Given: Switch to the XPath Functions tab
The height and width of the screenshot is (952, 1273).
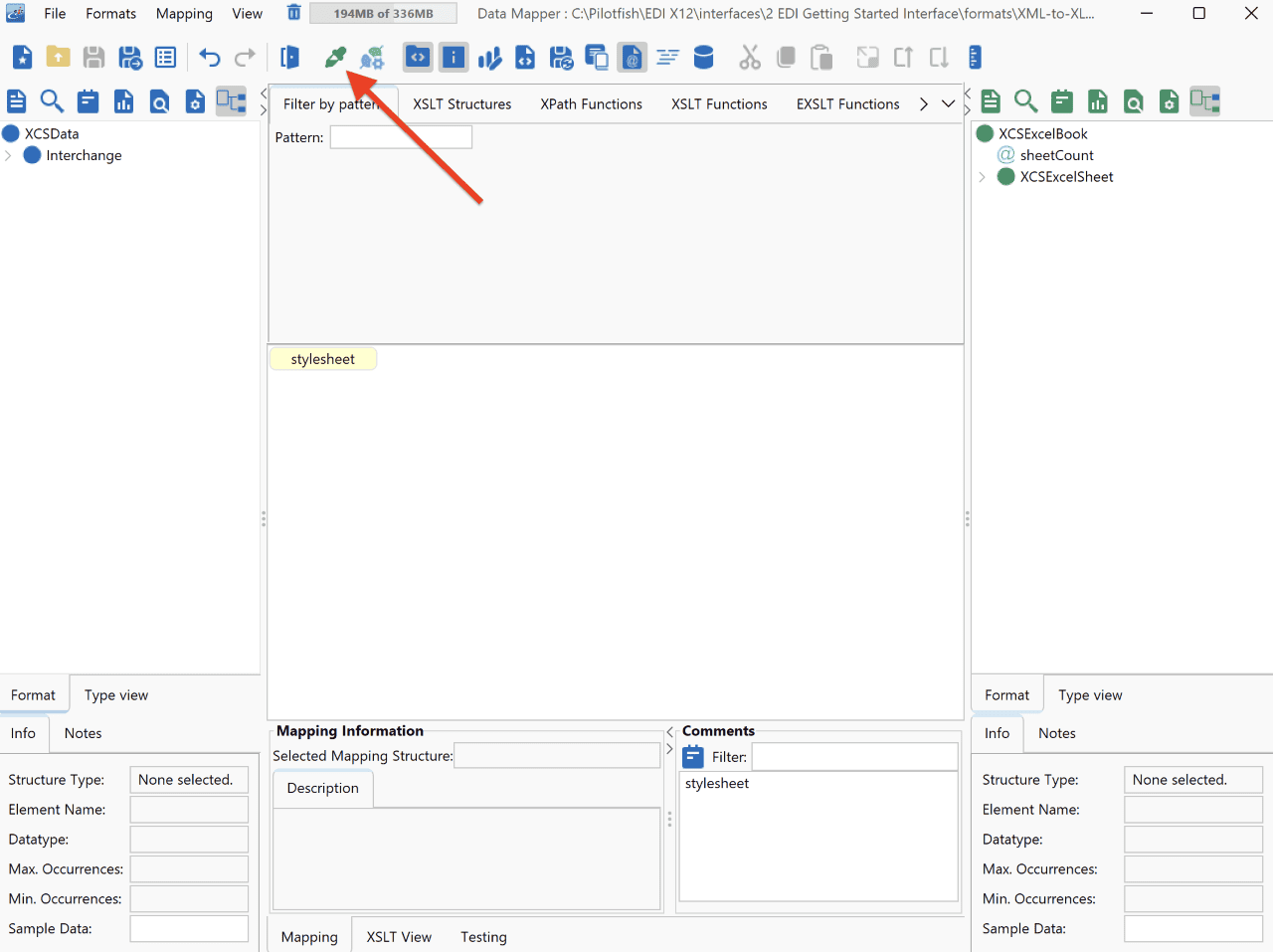Looking at the screenshot, I should (592, 103).
